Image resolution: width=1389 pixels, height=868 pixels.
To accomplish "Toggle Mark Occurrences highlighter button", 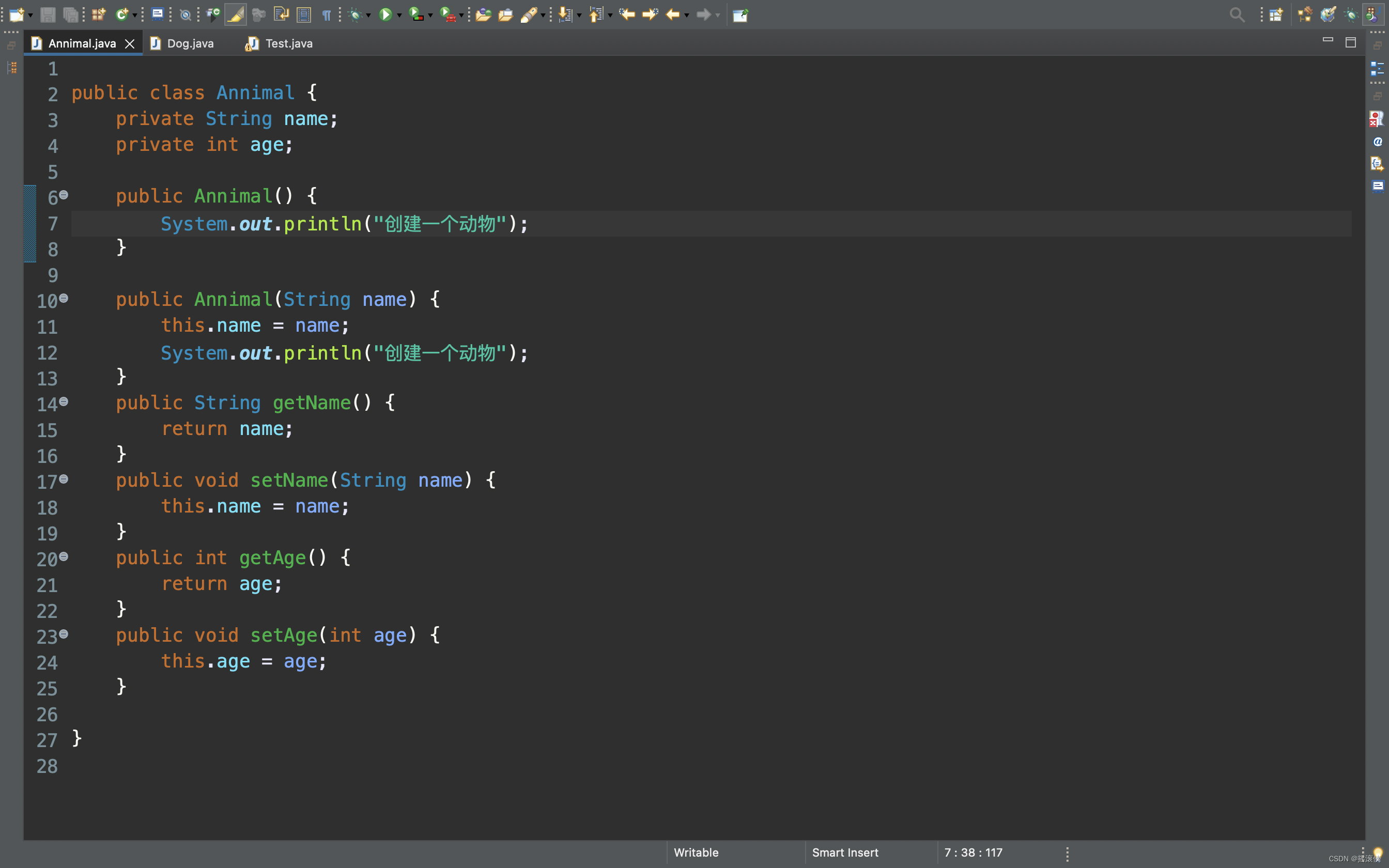I will click(x=235, y=14).
